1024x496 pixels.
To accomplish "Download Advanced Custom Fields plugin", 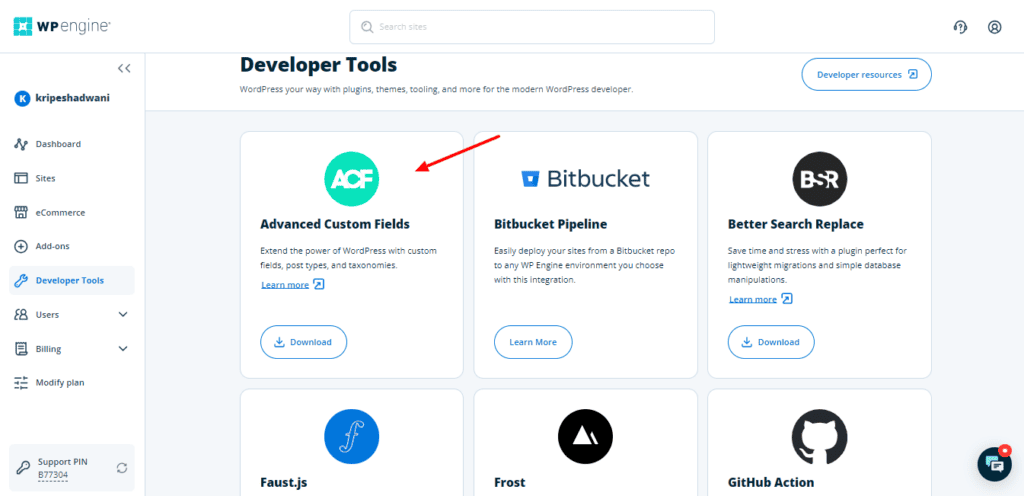I will tap(303, 342).
